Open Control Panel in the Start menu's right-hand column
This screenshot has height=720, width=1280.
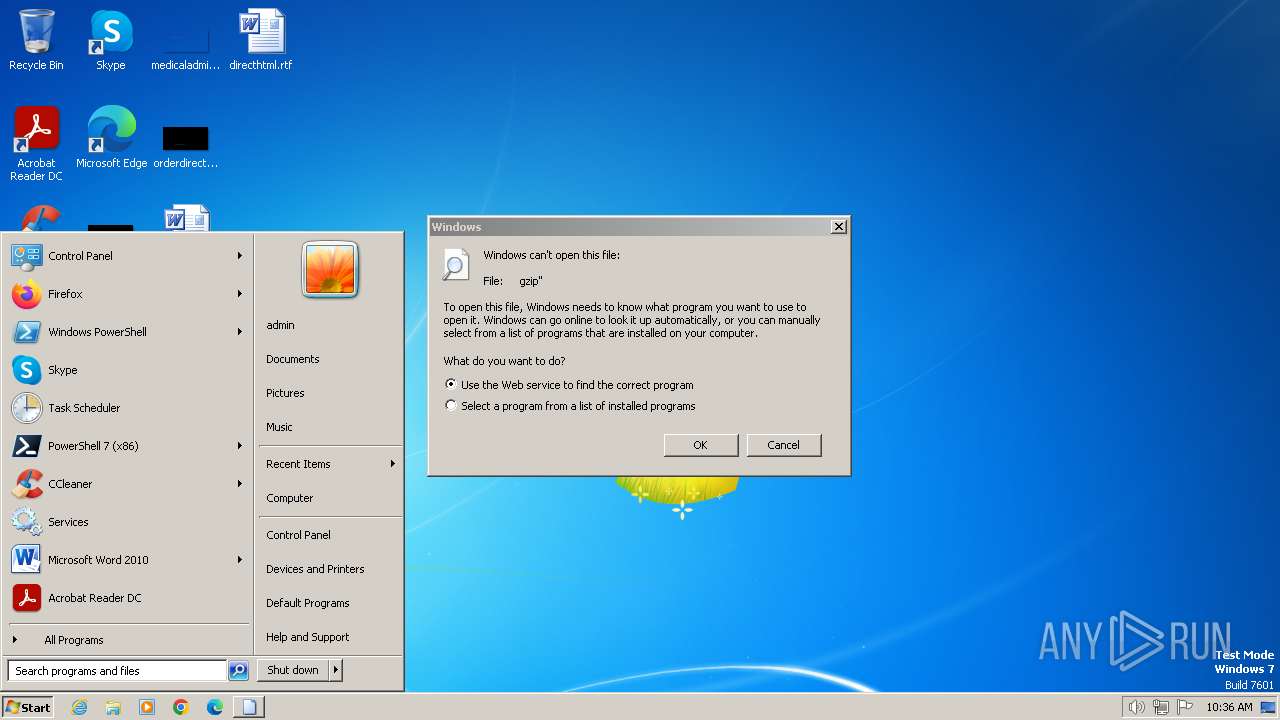(298, 535)
